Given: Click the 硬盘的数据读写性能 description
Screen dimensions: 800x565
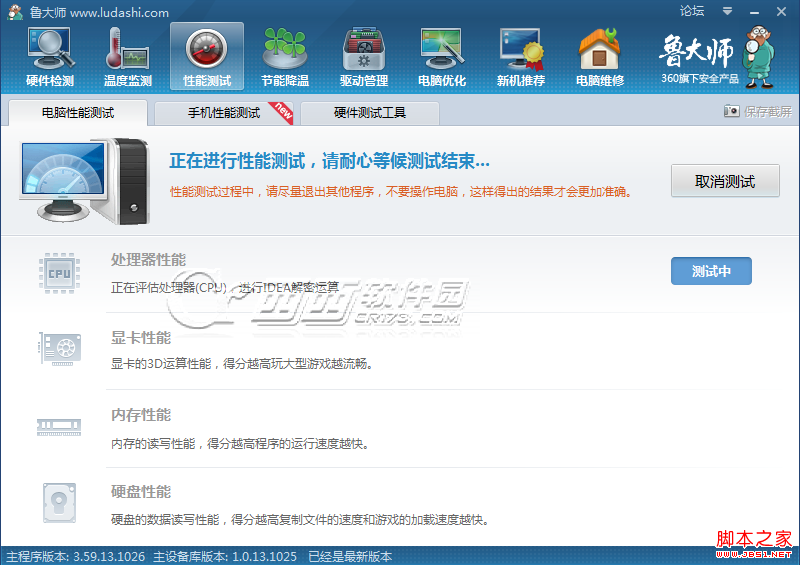Looking at the screenshot, I should pyautogui.click(x=301, y=520).
